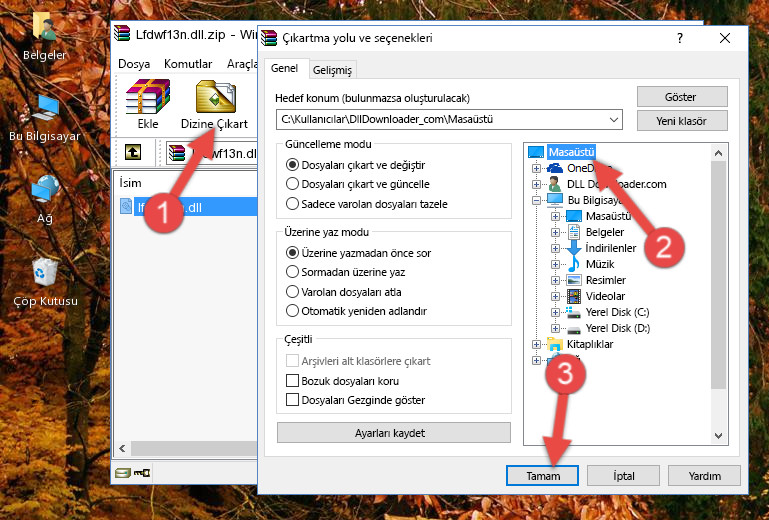Open Bu Bilgisayar desktop icon

(44, 118)
